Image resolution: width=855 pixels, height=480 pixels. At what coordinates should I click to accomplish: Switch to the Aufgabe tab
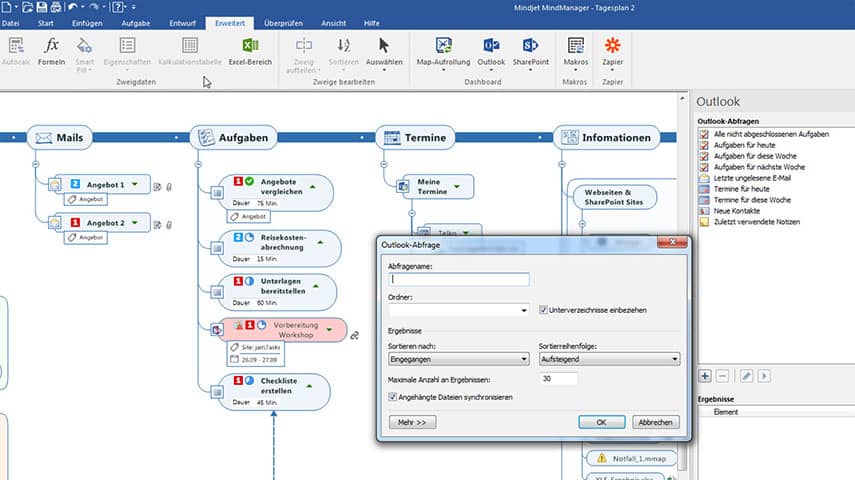click(x=136, y=23)
